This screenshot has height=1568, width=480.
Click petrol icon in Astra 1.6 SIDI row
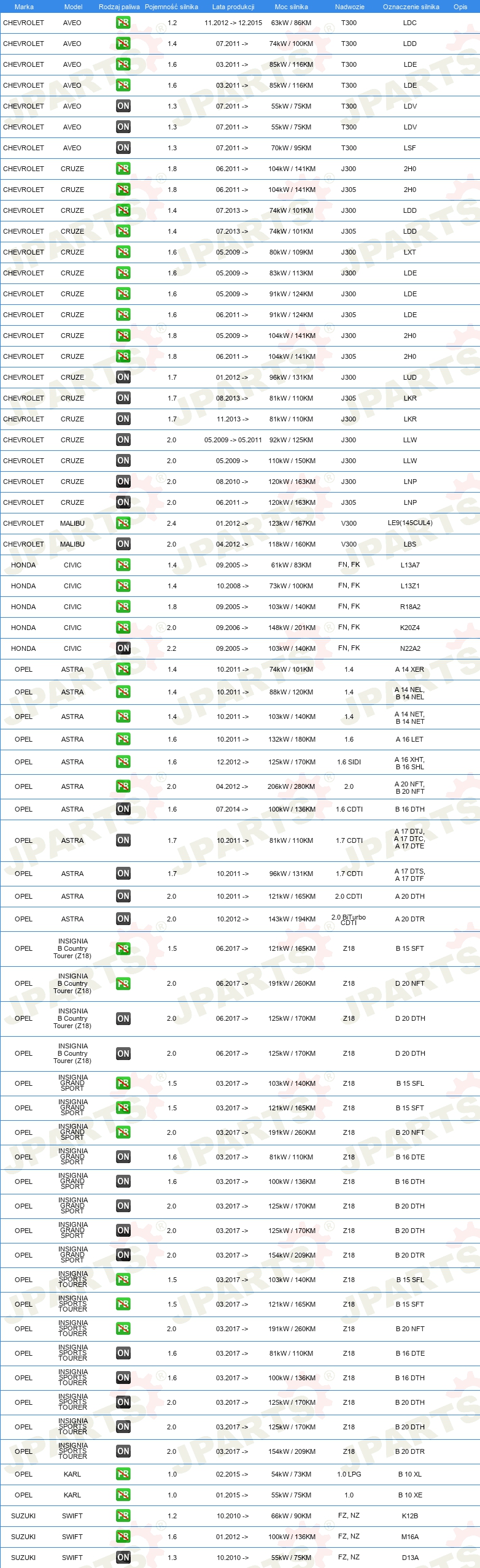pyautogui.click(x=123, y=762)
